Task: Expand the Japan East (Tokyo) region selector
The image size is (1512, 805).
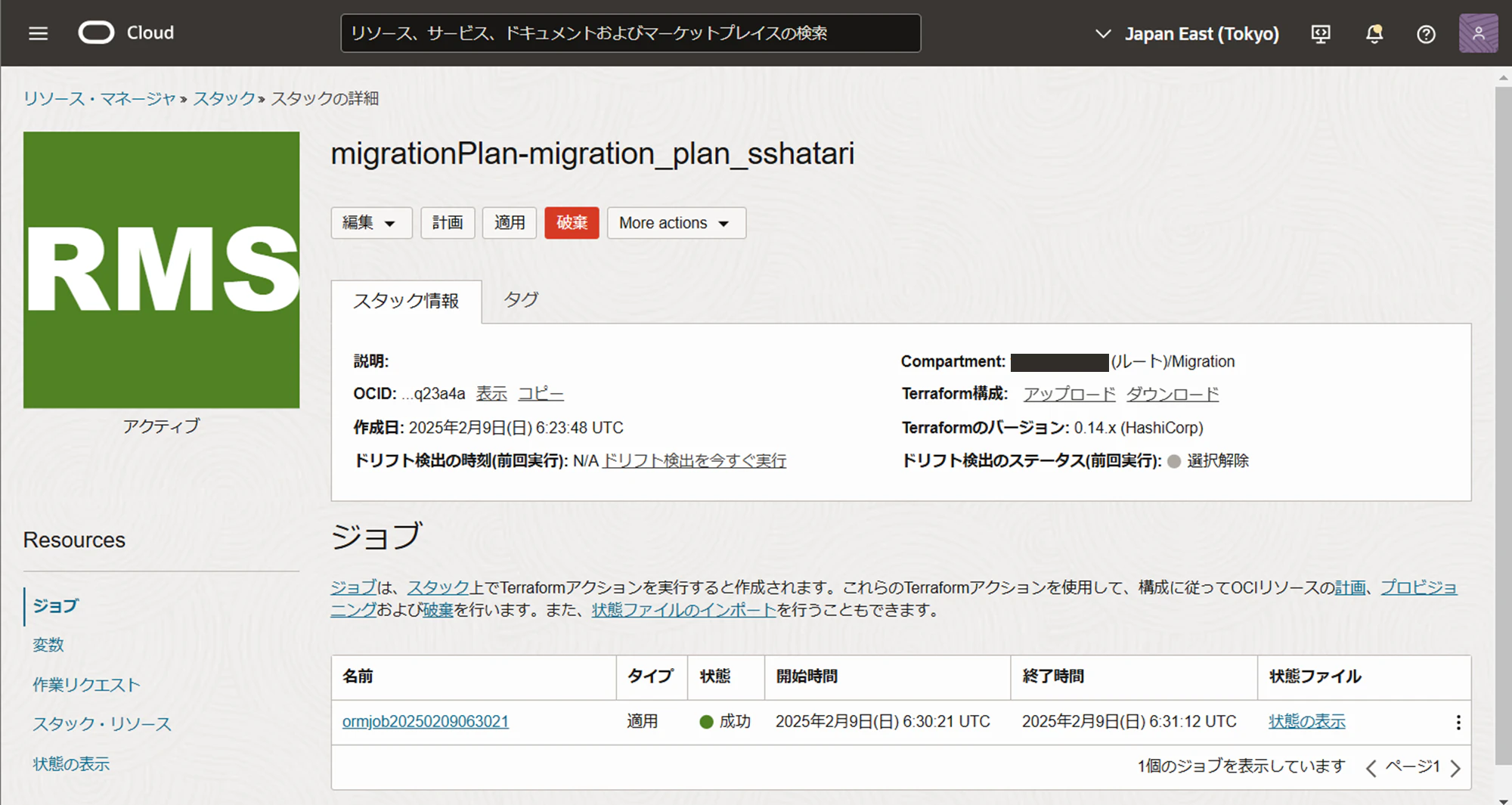Action: 1187,34
